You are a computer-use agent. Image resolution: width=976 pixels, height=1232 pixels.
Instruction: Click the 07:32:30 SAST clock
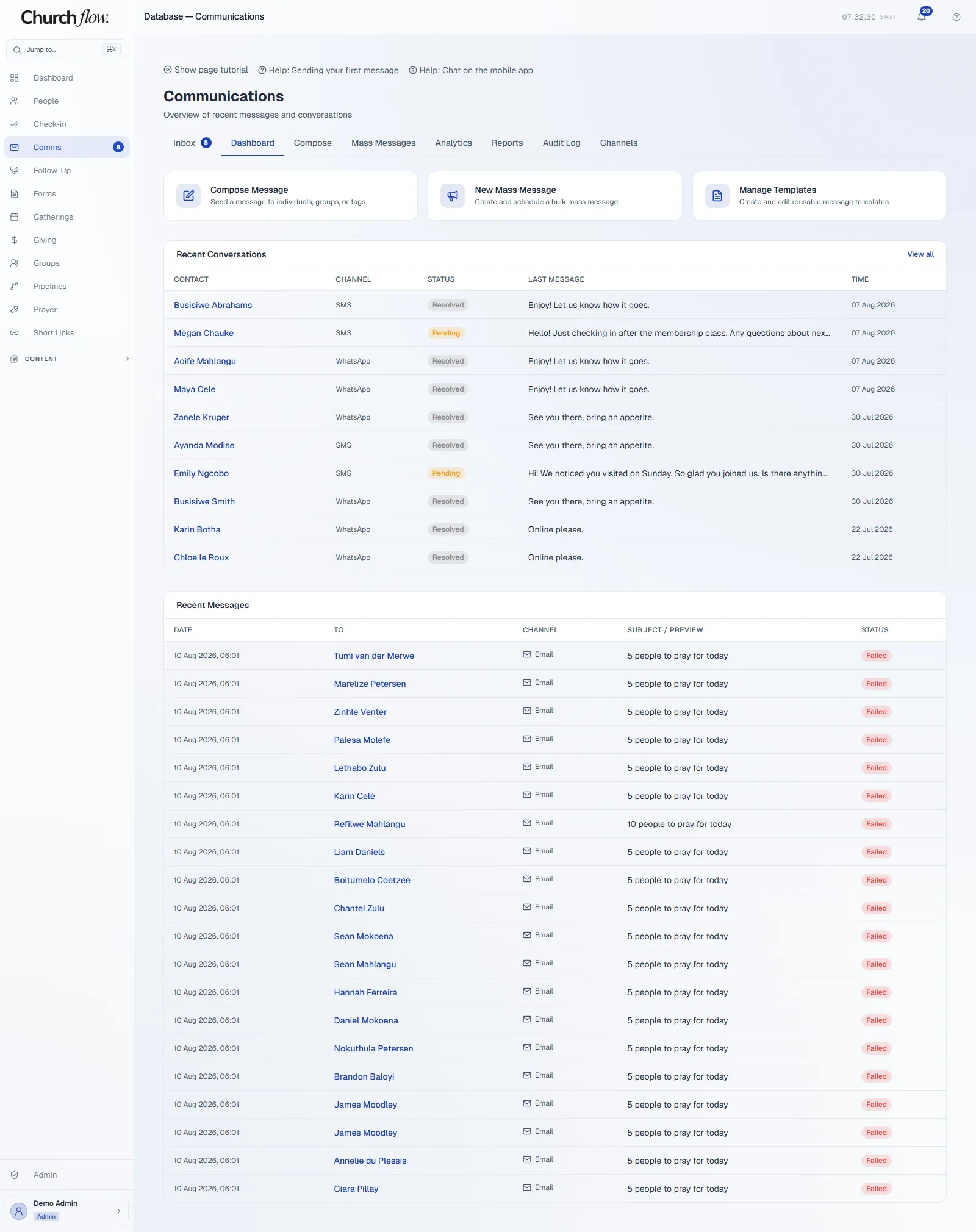pos(869,17)
